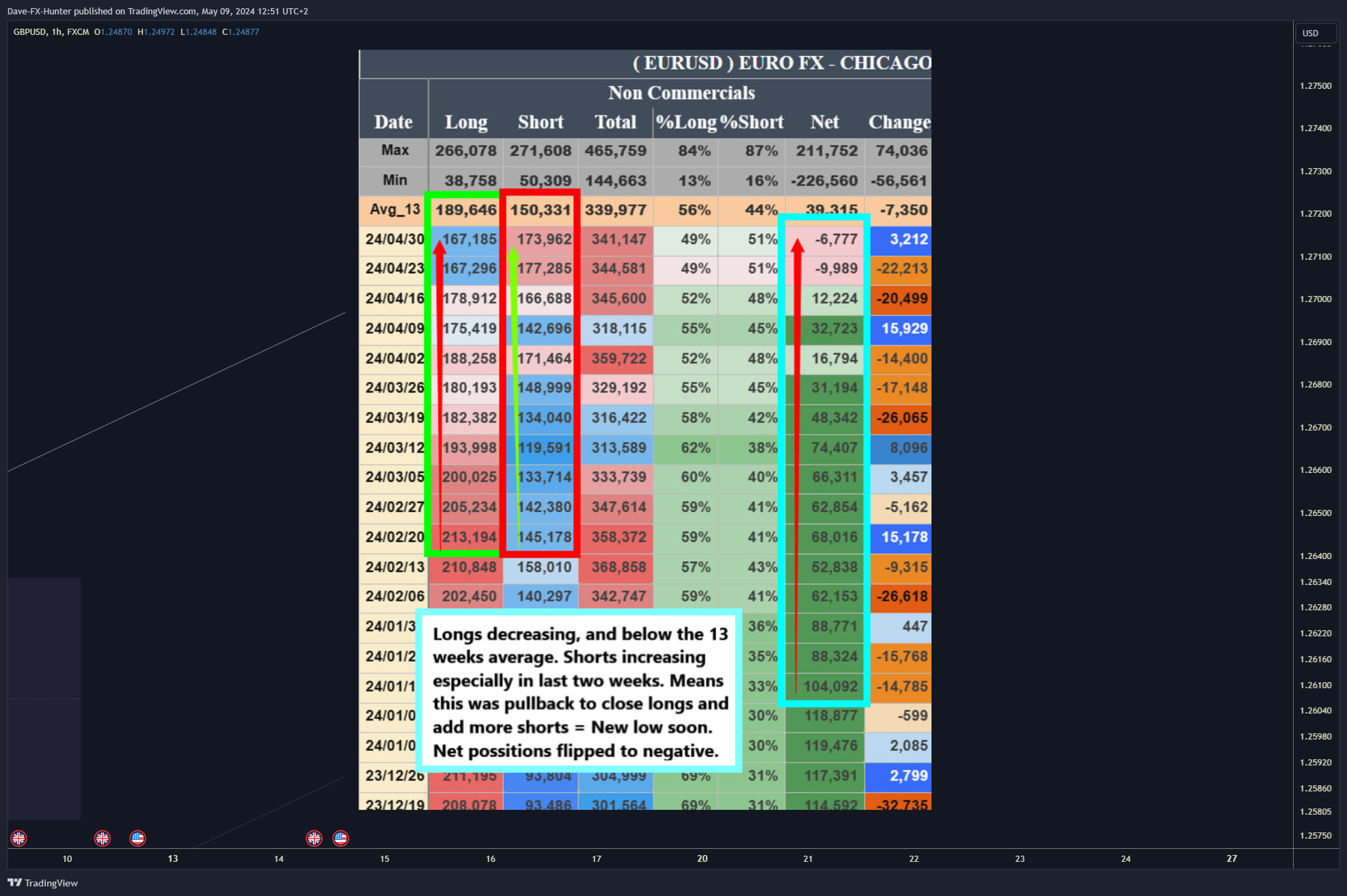Click the net value 32,723
Screen dimensions: 1347x896
point(834,328)
